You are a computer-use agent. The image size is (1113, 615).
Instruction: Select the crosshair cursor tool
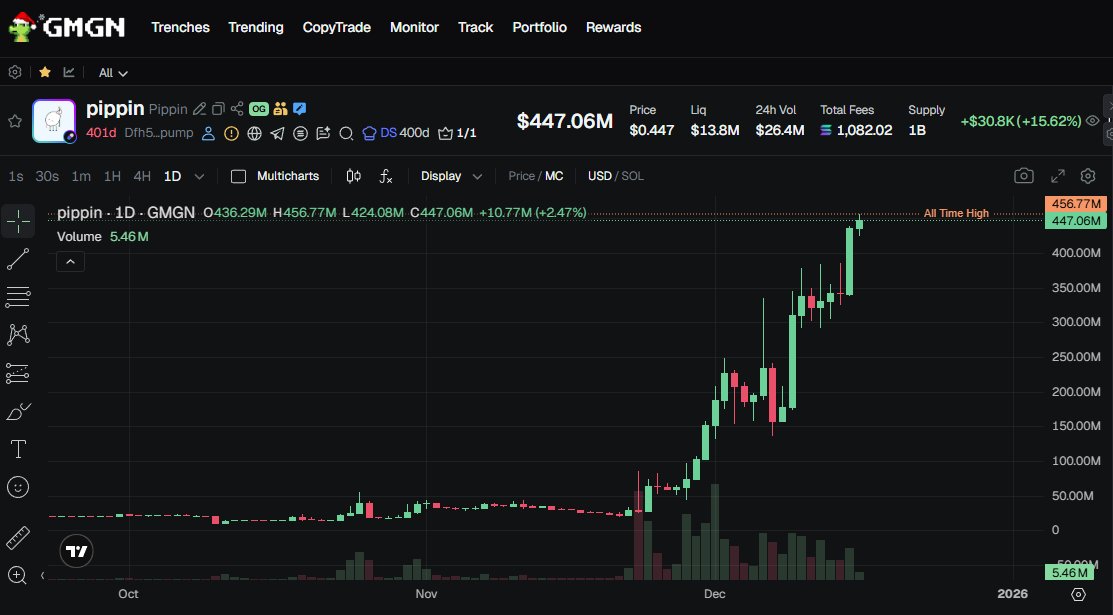point(17,220)
